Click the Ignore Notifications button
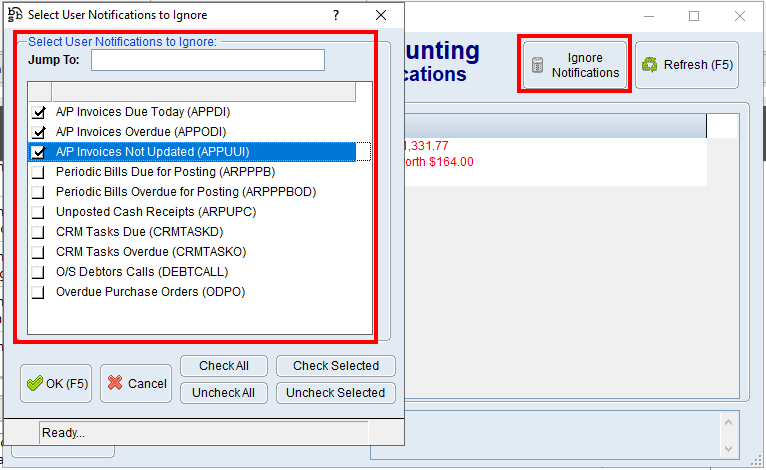The image size is (766, 470). (x=574, y=65)
